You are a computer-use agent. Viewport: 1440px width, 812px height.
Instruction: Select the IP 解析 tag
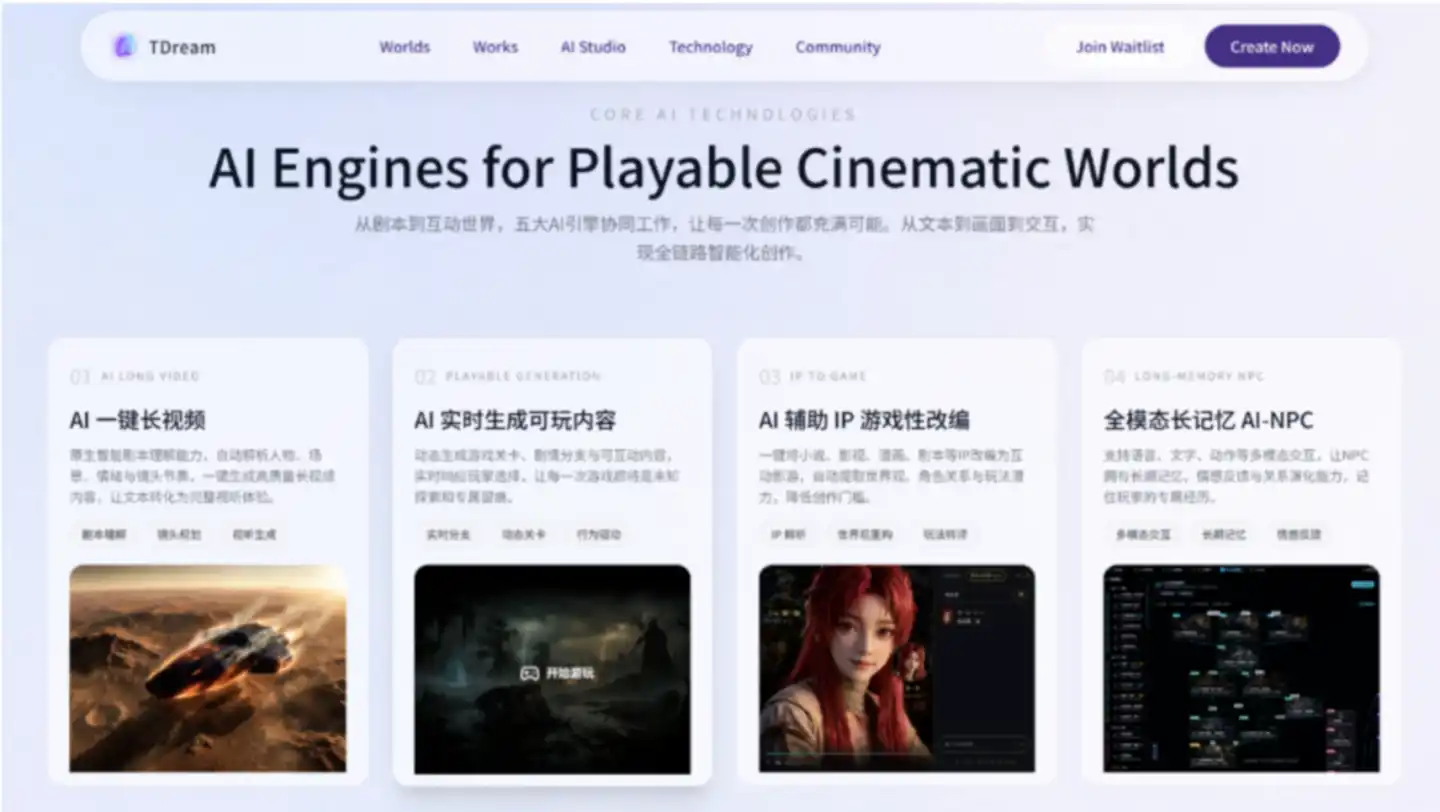pyautogui.click(x=789, y=534)
